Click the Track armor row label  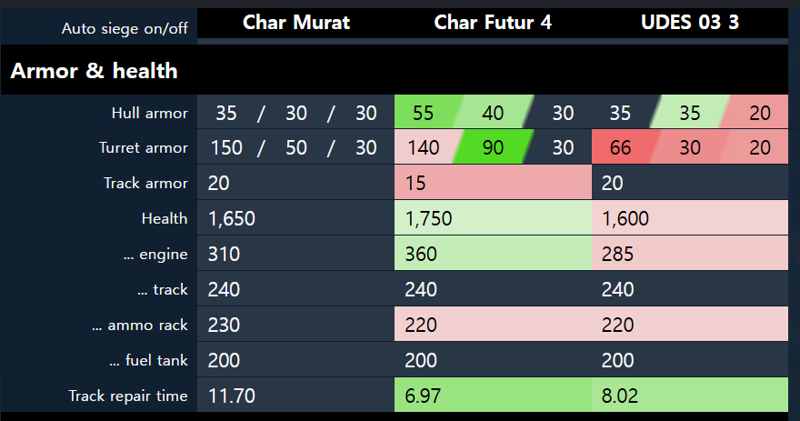pos(145,183)
